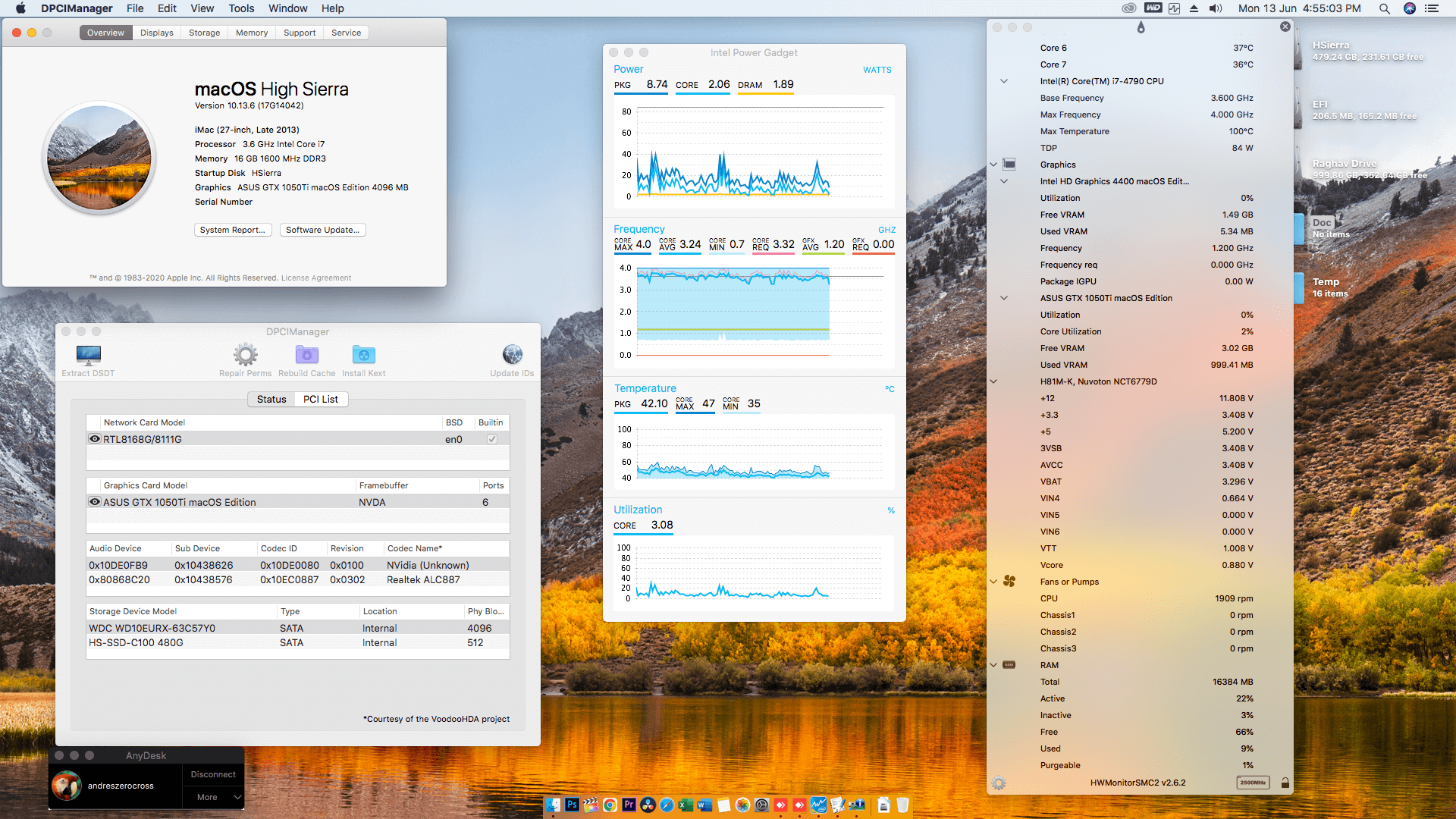This screenshot has width=1456, height=819.
Task: Open Photoshop from the Dock
Action: coord(573,805)
